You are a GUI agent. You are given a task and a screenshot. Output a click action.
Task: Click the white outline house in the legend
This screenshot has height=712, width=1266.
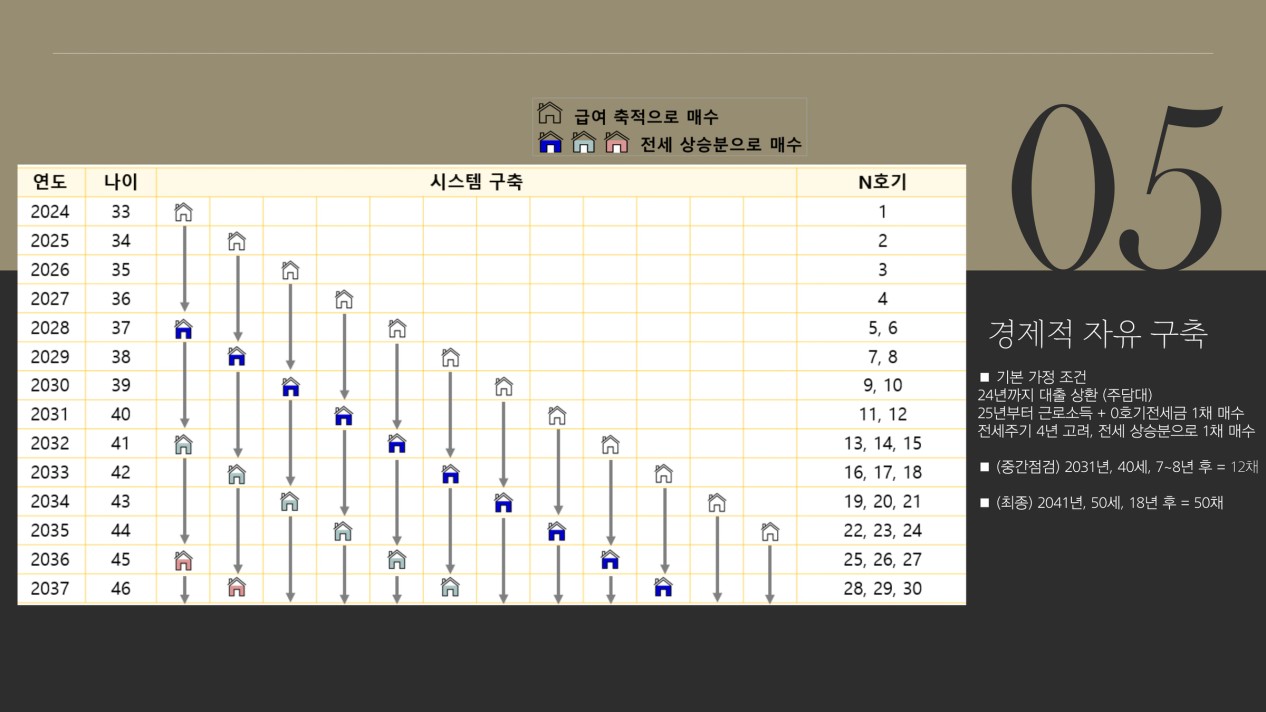pyautogui.click(x=550, y=114)
